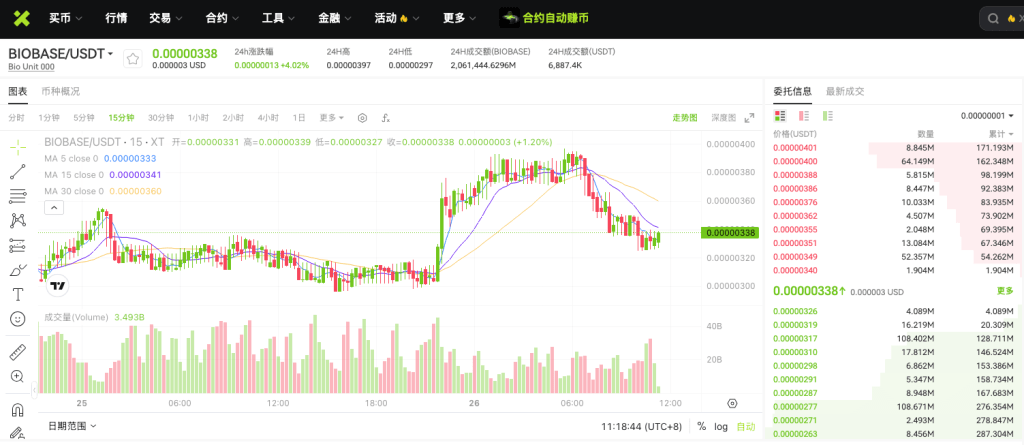Switch to the 币种概况 tab

pyautogui.click(x=60, y=91)
